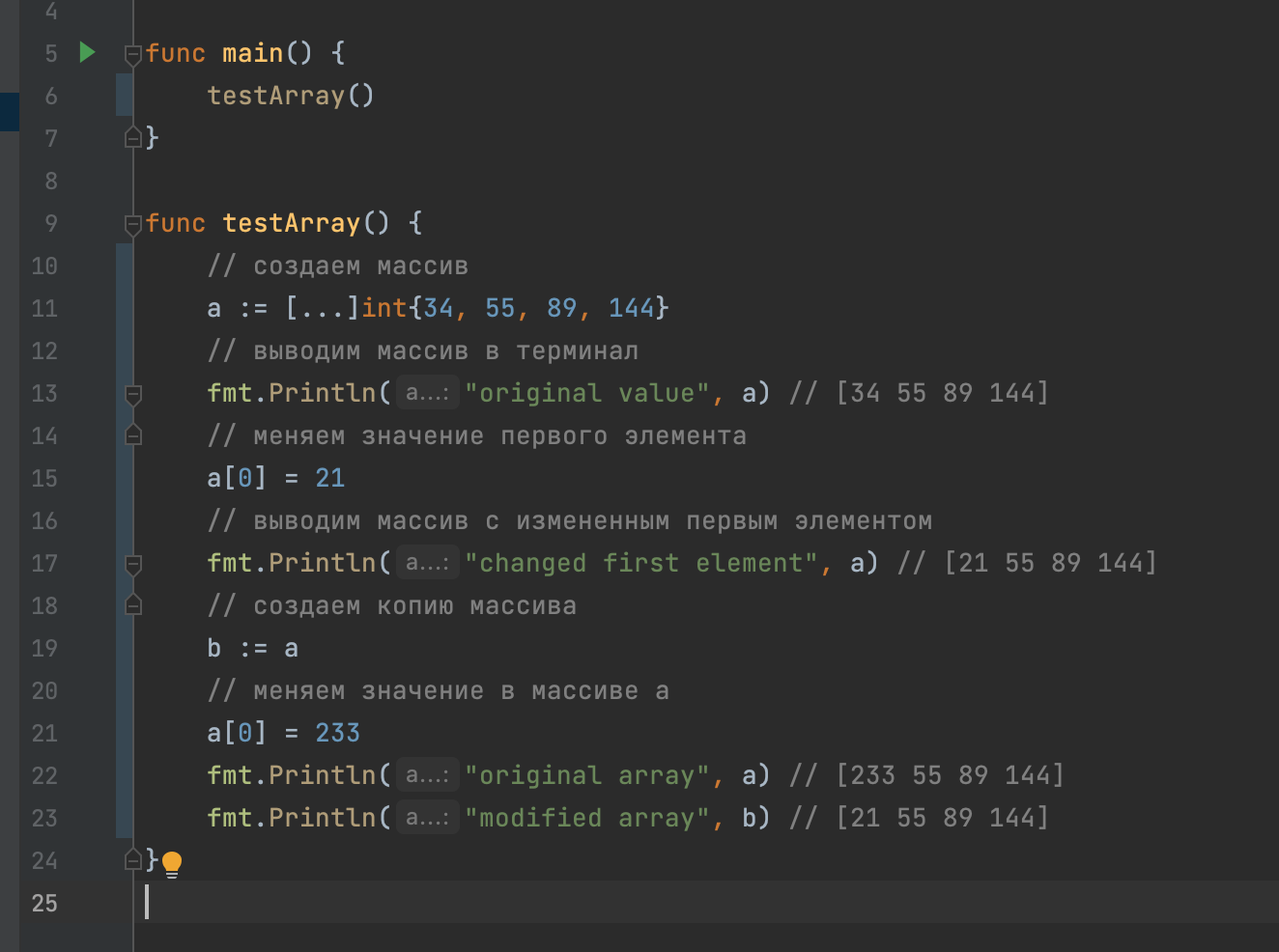Click the testArray function name in its declaration

291,223
